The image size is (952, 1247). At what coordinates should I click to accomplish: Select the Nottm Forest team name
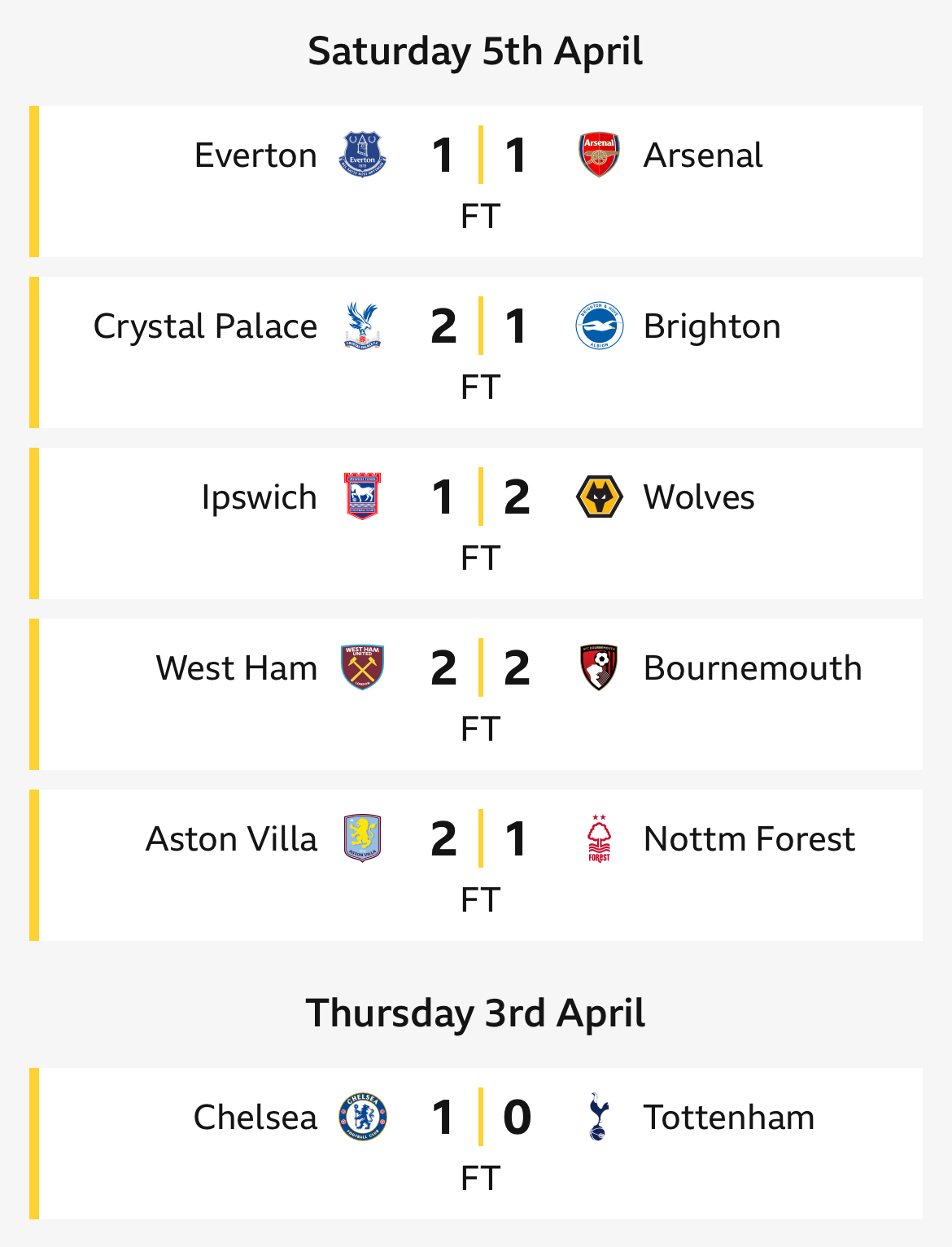(x=749, y=838)
